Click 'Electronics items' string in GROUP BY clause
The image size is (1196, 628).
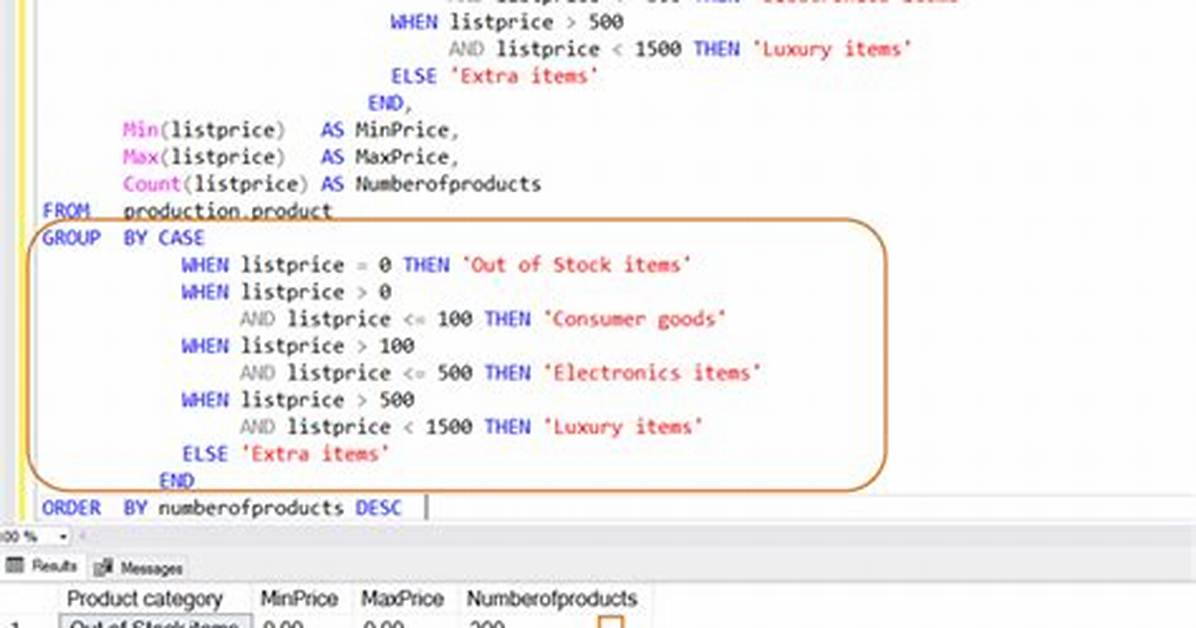click(651, 372)
